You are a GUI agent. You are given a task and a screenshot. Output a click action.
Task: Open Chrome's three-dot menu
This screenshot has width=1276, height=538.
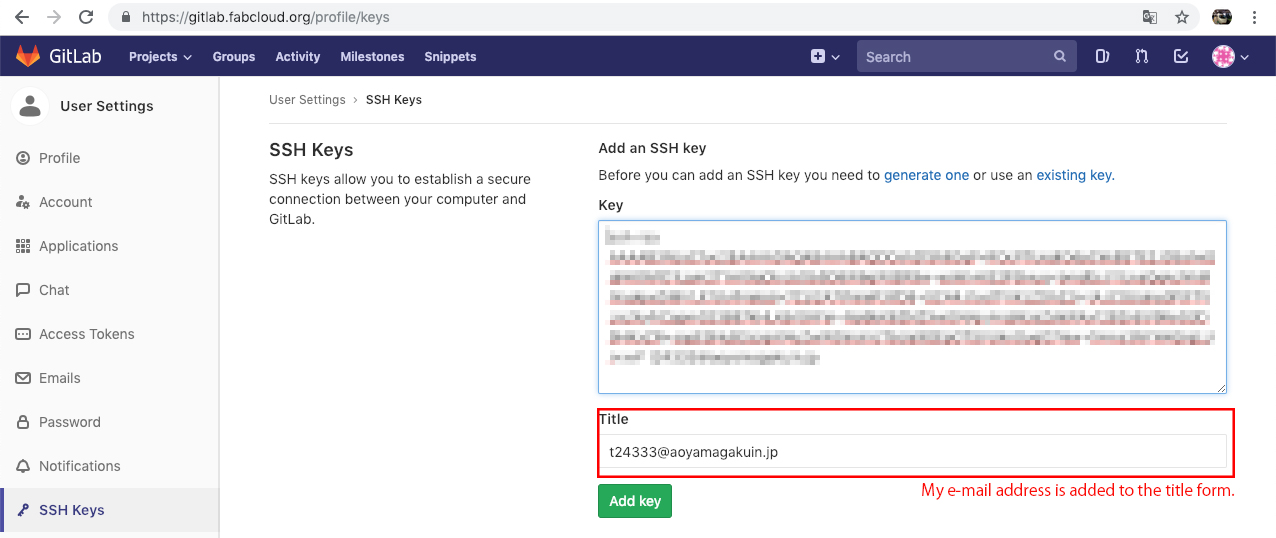point(1254,17)
